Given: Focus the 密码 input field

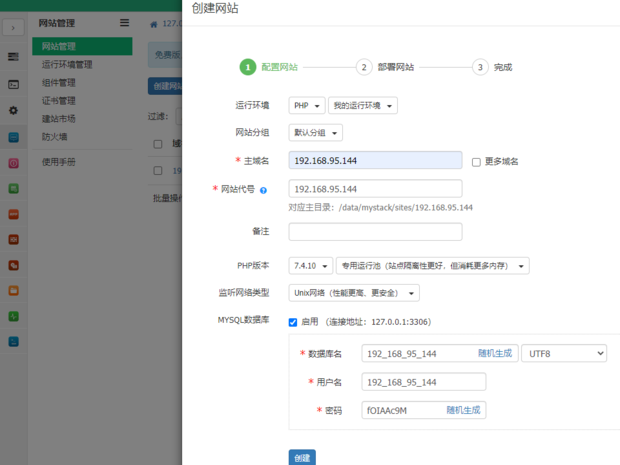Looking at the screenshot, I should tap(423, 410).
